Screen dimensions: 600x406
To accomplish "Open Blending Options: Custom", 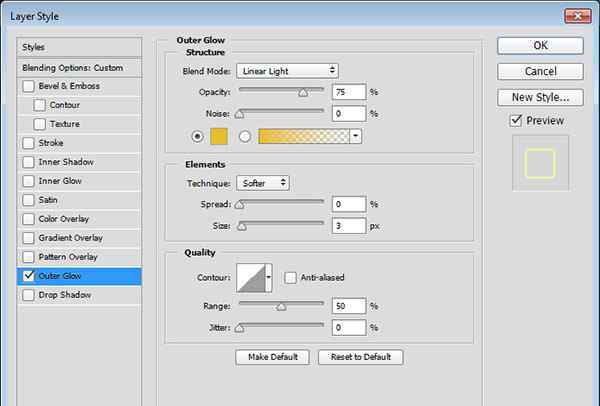I will (79, 68).
